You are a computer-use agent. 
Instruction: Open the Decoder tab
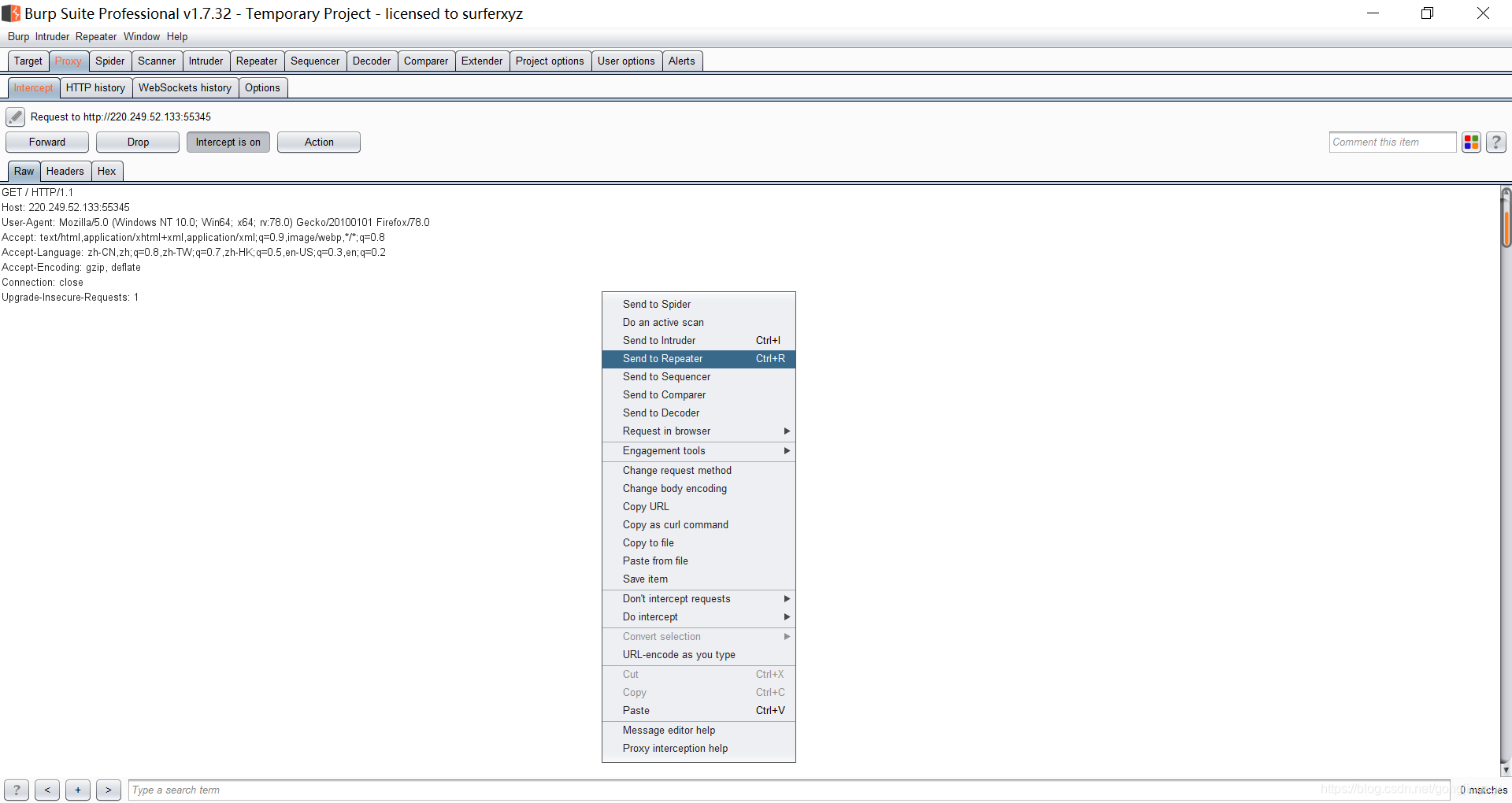click(372, 61)
